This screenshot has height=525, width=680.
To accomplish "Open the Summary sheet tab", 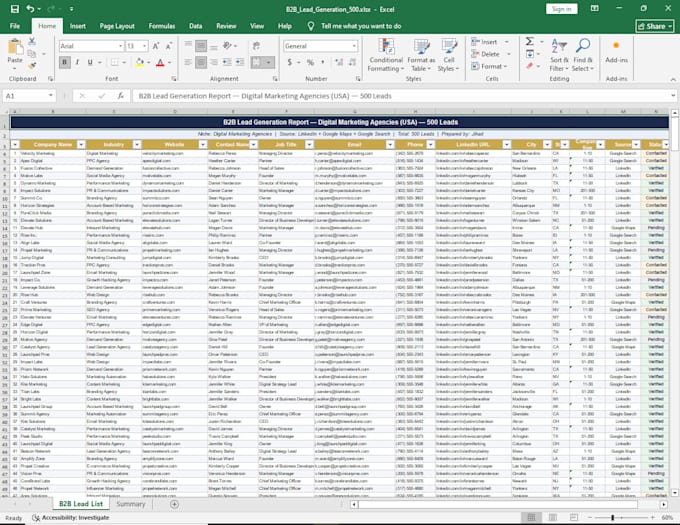I will 131,504.
